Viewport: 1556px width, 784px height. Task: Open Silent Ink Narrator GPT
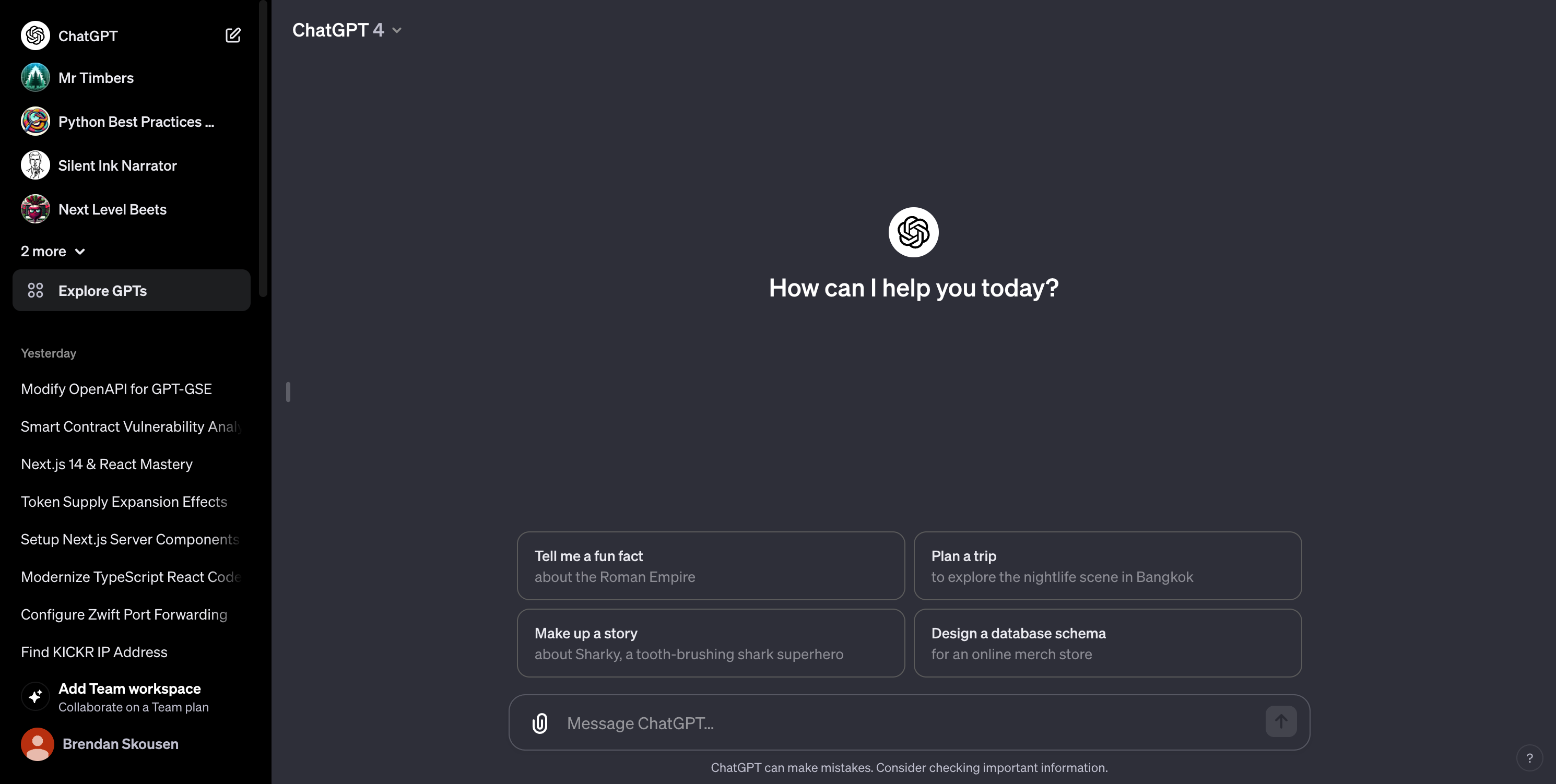click(x=131, y=165)
